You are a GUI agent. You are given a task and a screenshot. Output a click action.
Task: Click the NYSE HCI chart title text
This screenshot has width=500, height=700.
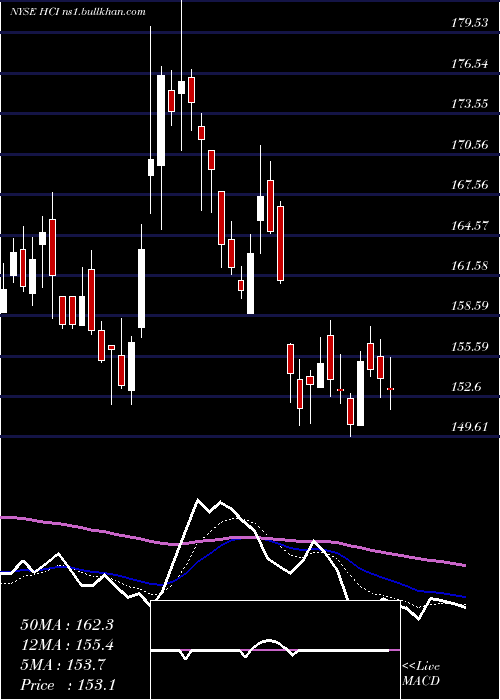[78, 12]
